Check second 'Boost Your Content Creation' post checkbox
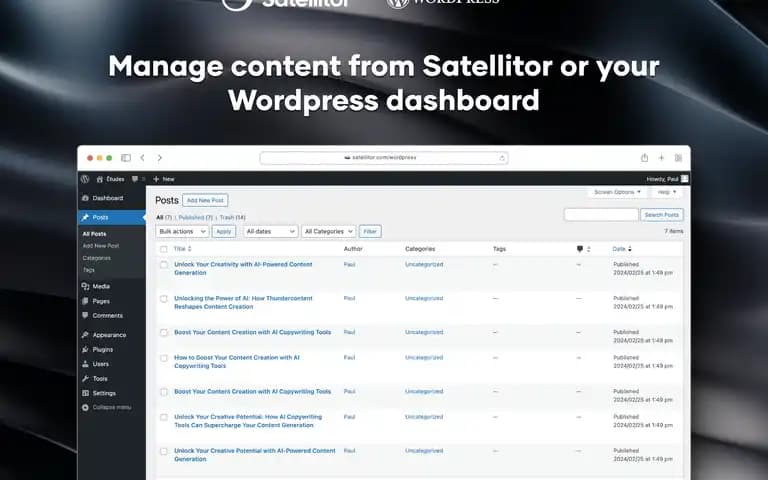The width and height of the screenshot is (768, 480). coord(164,392)
